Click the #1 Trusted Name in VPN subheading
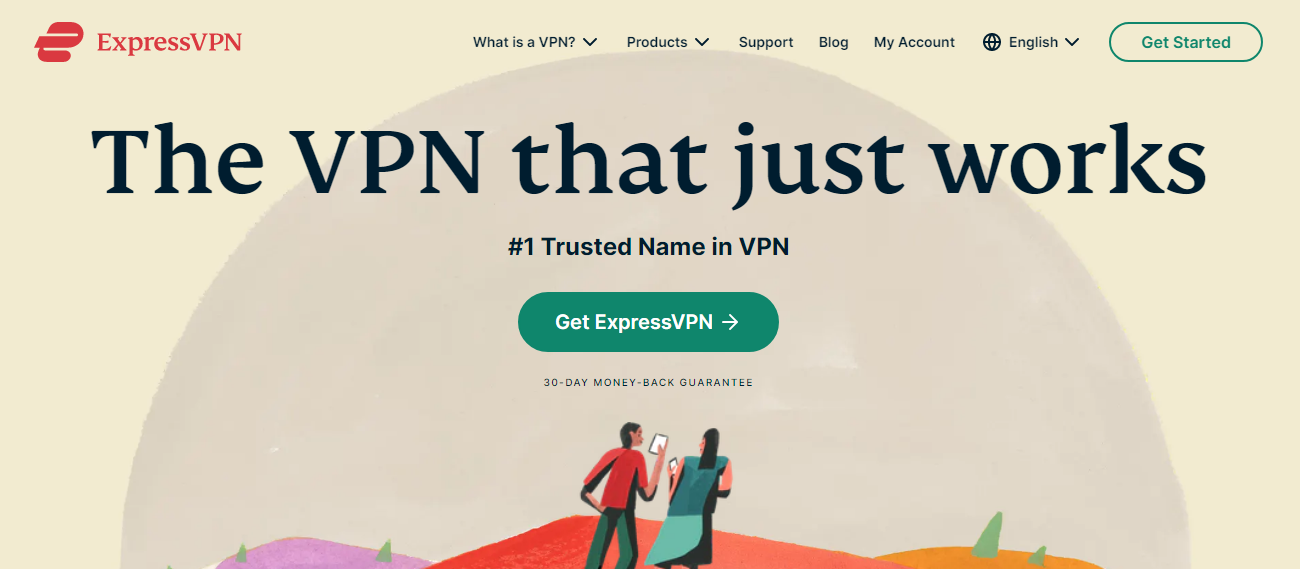 point(648,246)
